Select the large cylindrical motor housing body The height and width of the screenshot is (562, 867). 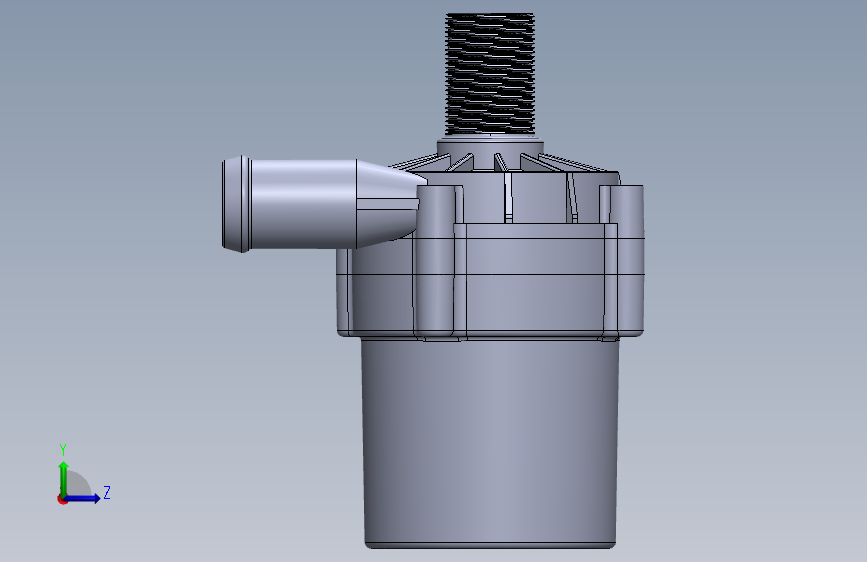coord(490,443)
